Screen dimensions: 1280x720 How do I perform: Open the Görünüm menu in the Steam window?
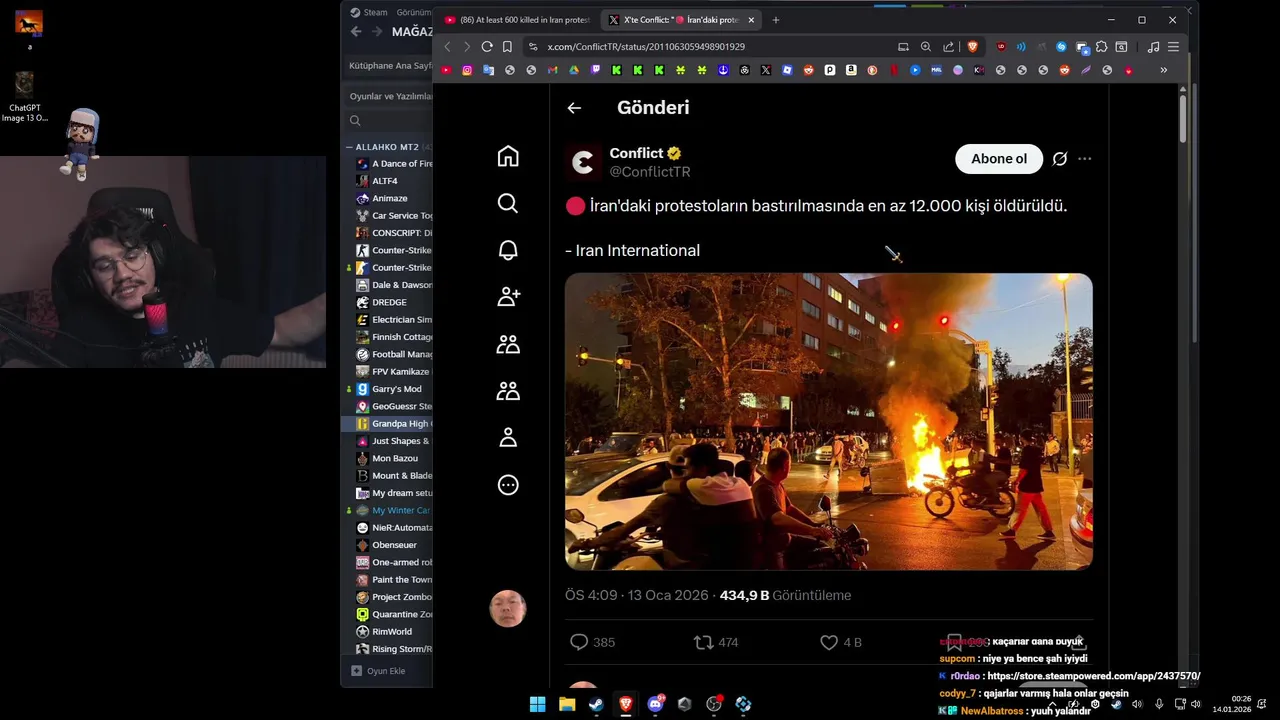pyautogui.click(x=414, y=12)
